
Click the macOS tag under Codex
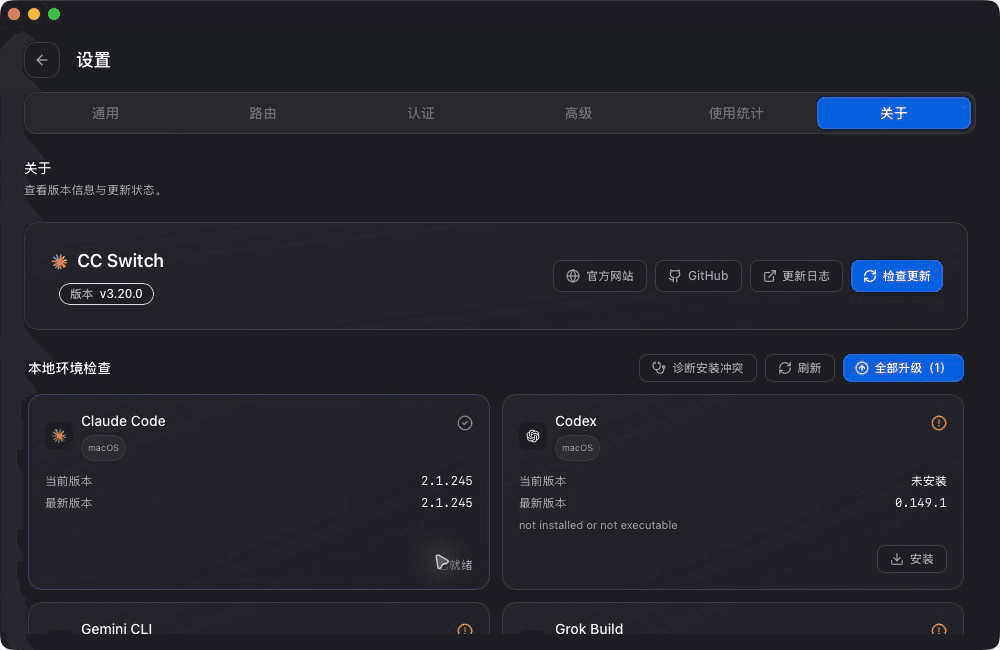click(x=577, y=448)
